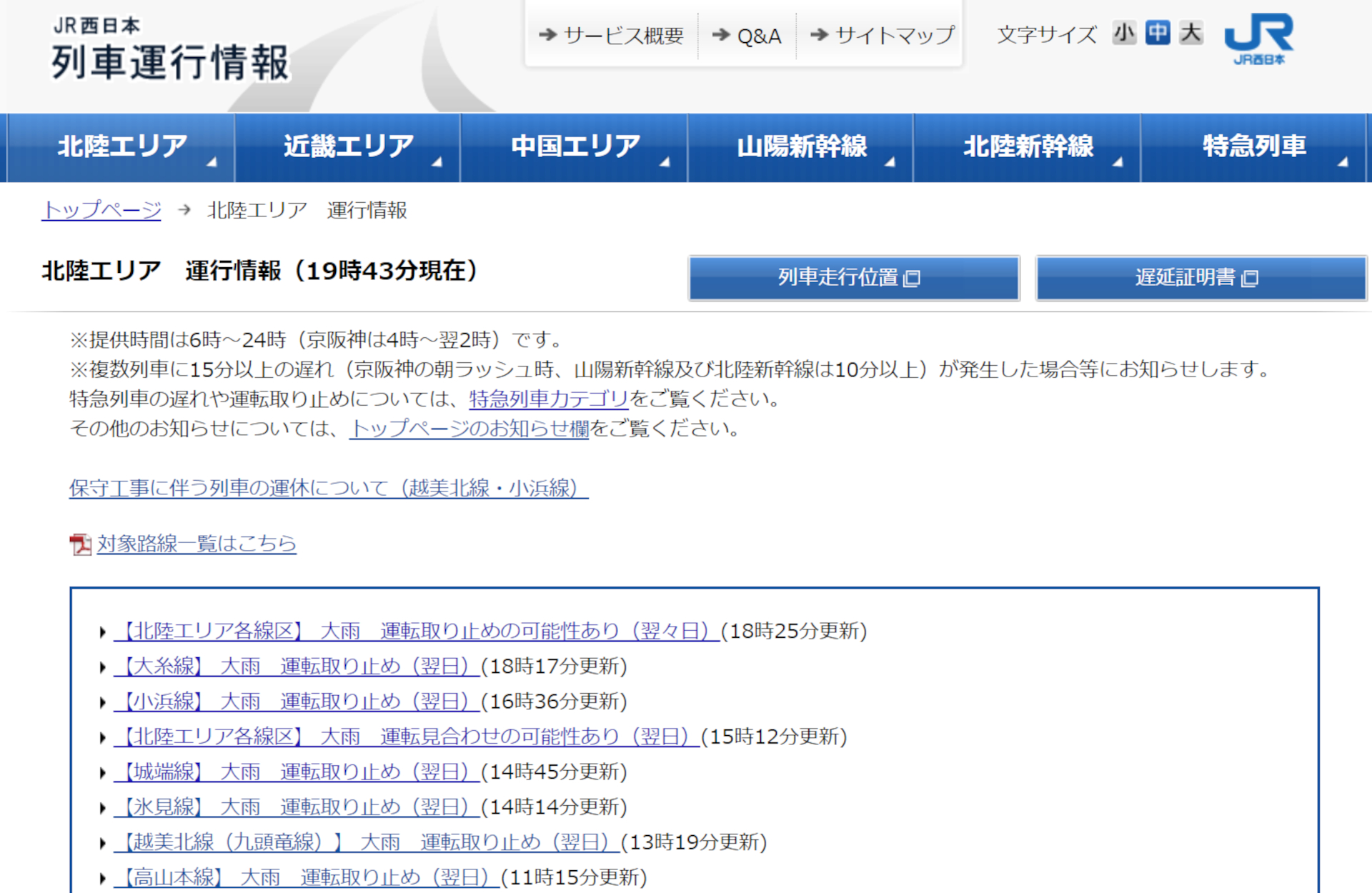Open the 遅延証明書 button
This screenshot has width=1372, height=893.
1201,278
